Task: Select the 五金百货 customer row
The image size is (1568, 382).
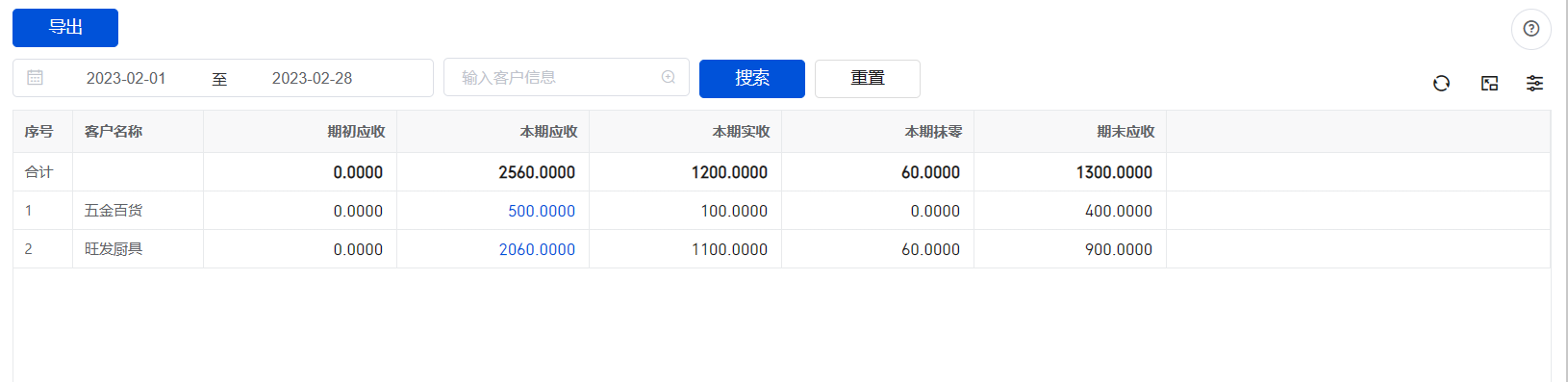Action: tap(781, 211)
